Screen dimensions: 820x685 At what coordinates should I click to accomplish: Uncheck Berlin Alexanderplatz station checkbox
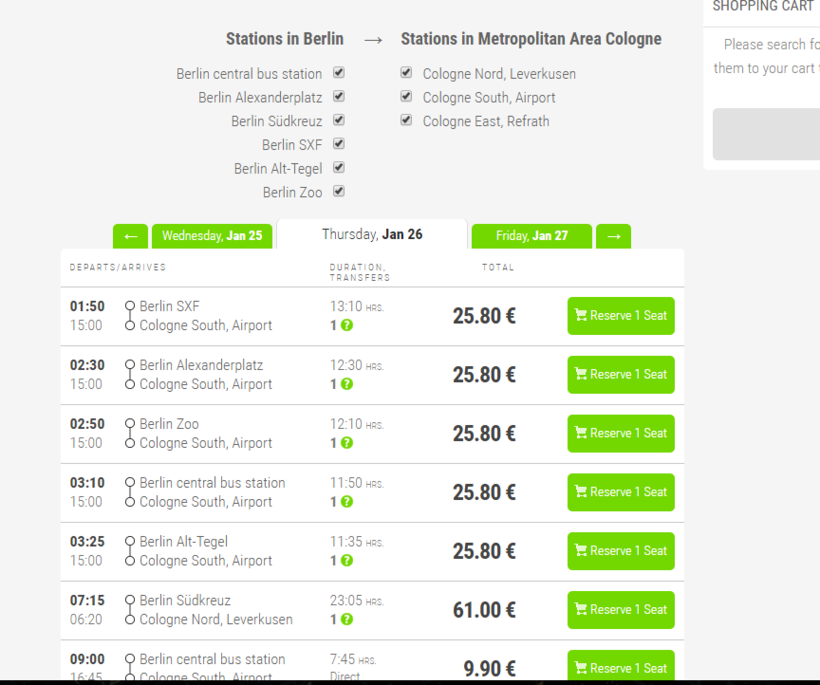[x=339, y=97]
